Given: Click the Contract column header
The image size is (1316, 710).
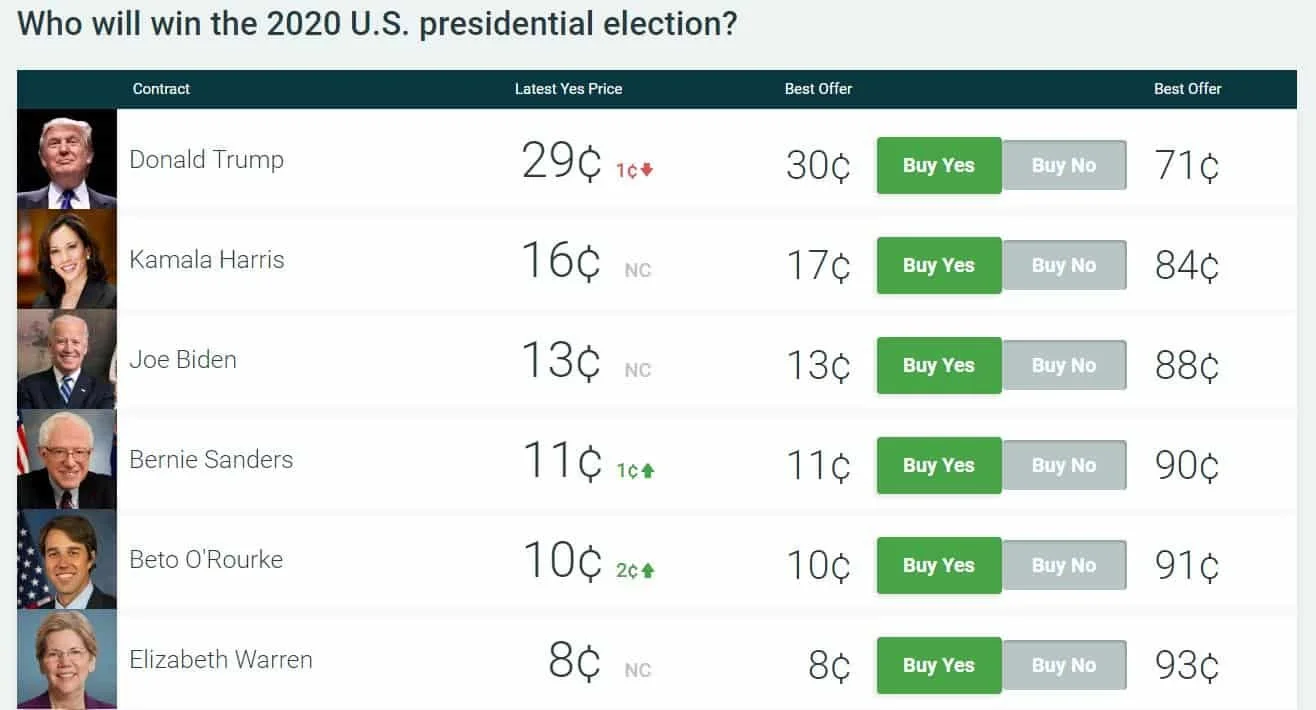Looking at the screenshot, I should coord(161,88).
